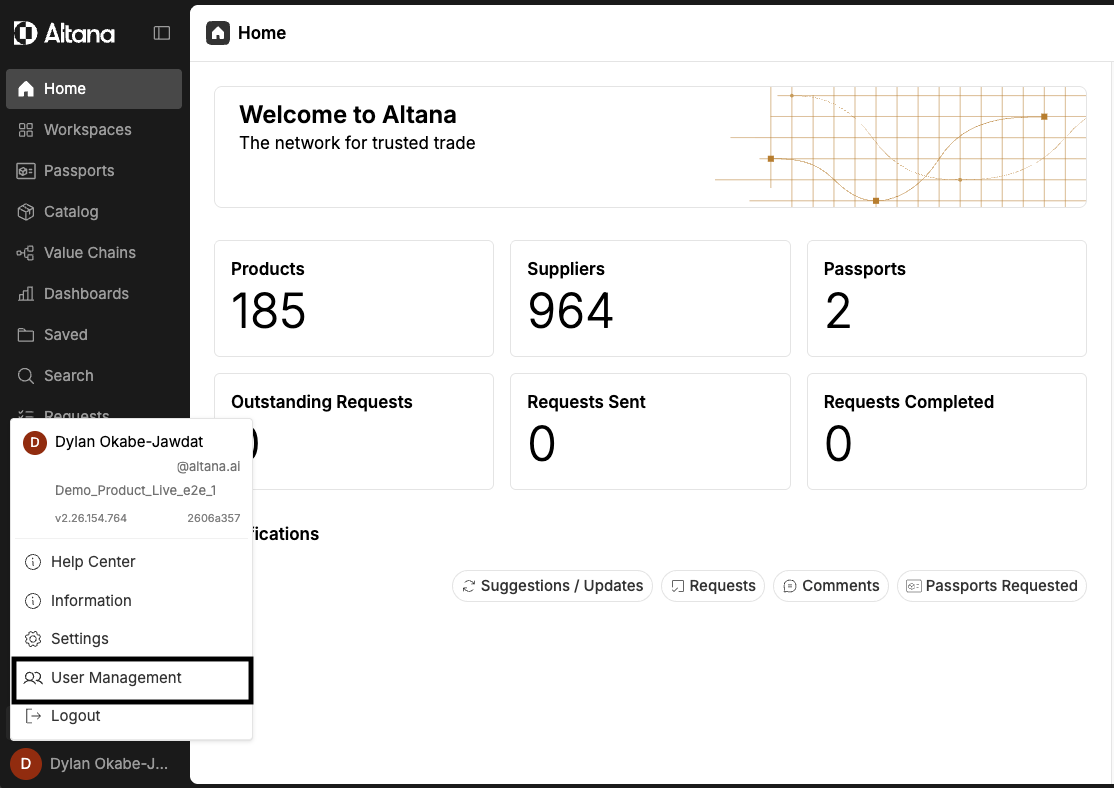Open Search in the sidebar
This screenshot has width=1114, height=788.
(94, 376)
